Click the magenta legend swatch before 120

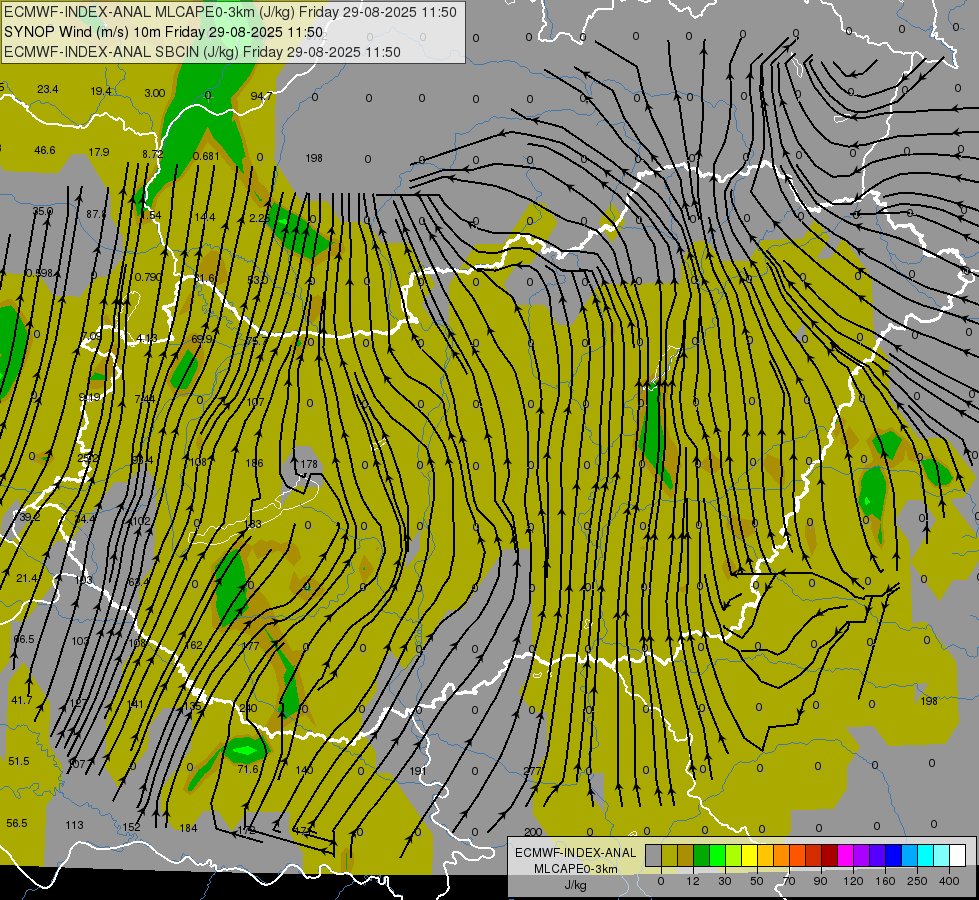click(845, 856)
